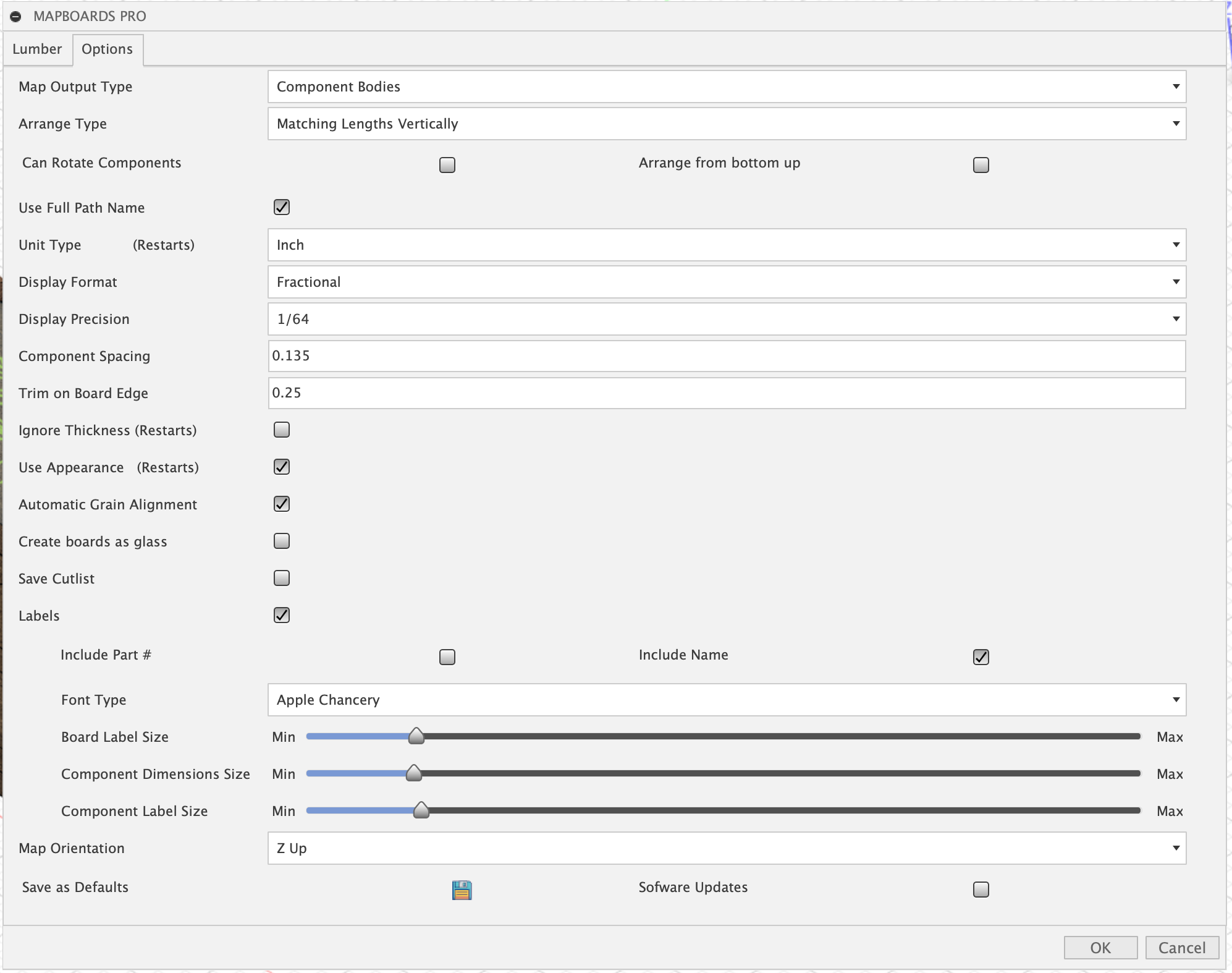Click the Save as Defaults floppy disk icon

coord(462,890)
